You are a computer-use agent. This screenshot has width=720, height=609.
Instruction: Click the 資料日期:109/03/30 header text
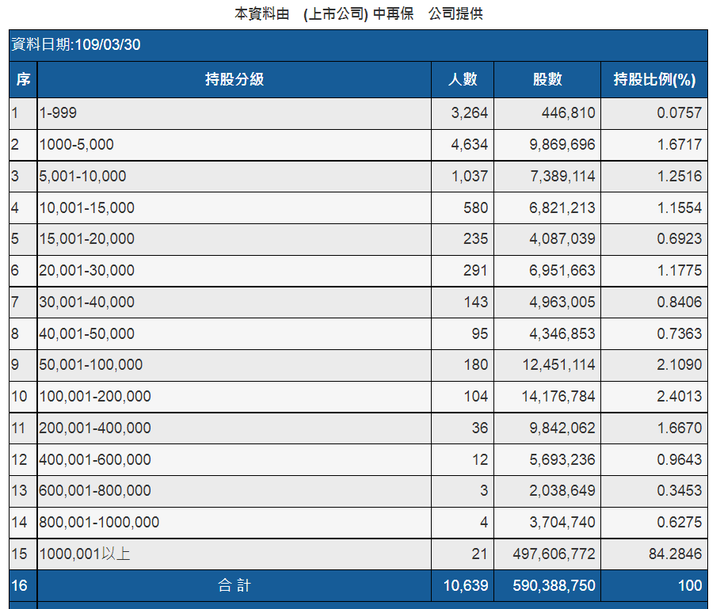76,45
